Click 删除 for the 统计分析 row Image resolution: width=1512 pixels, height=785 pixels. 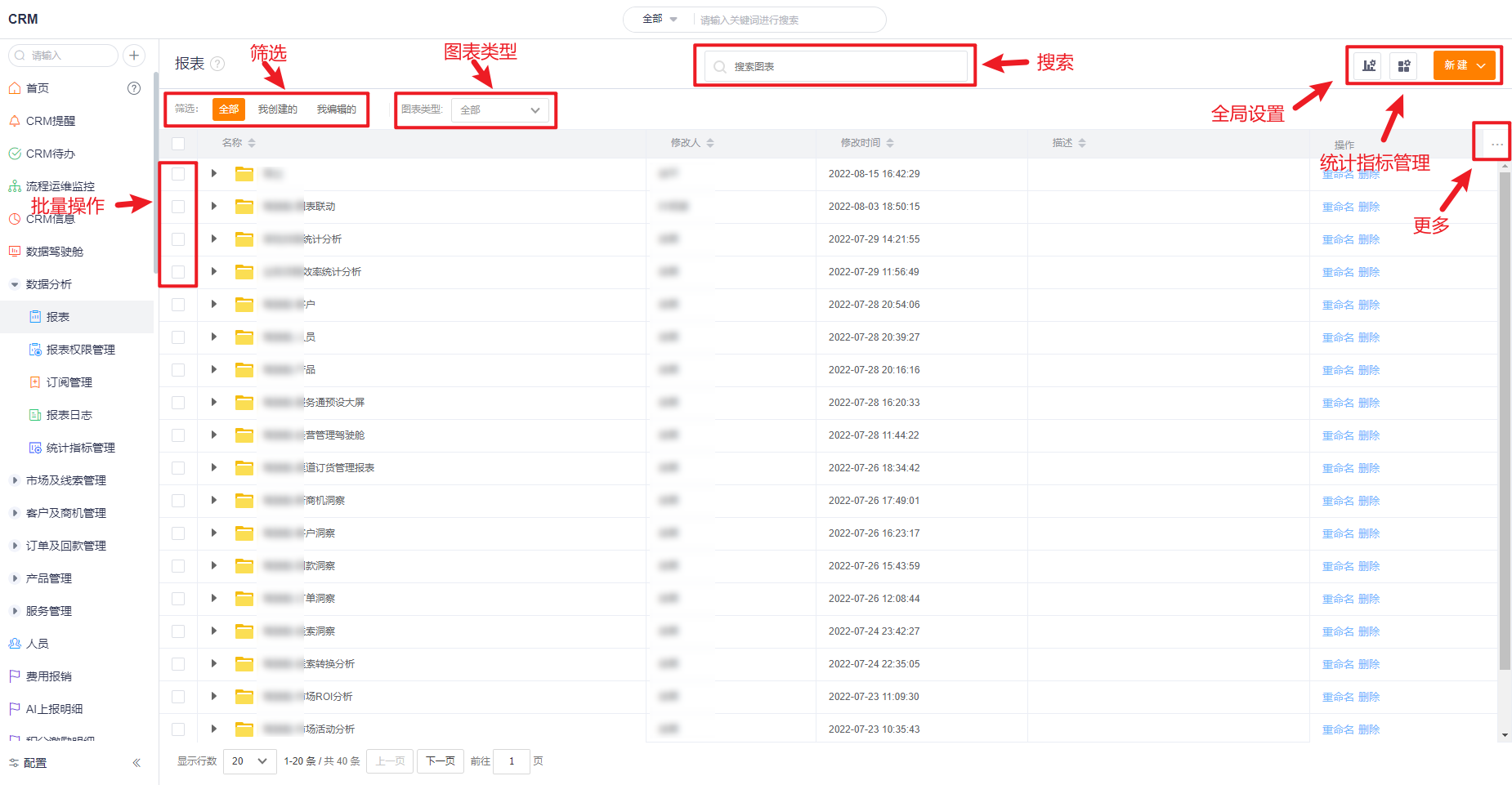pyautogui.click(x=1369, y=240)
